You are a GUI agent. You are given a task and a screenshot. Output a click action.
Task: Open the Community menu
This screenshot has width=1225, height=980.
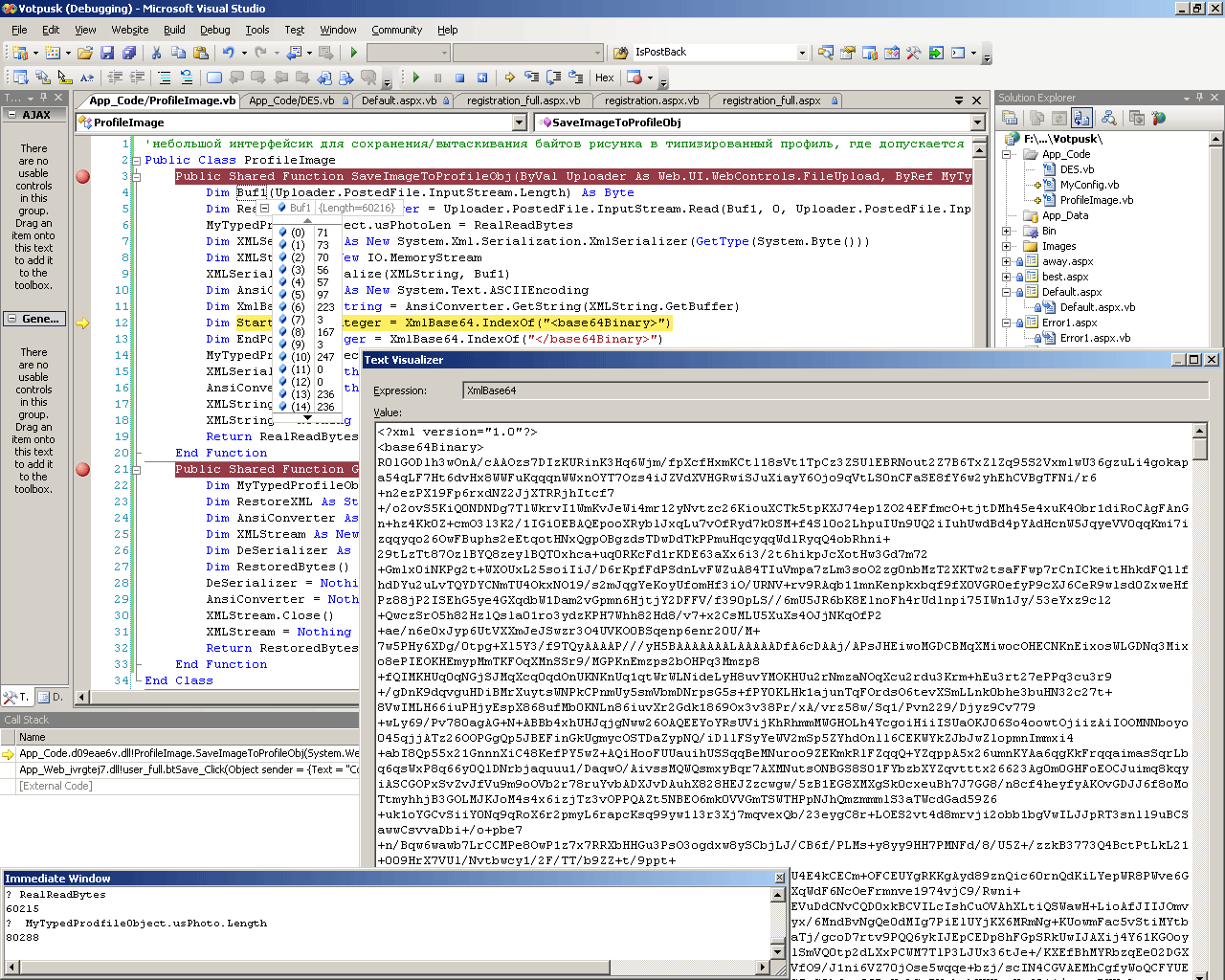(396, 30)
